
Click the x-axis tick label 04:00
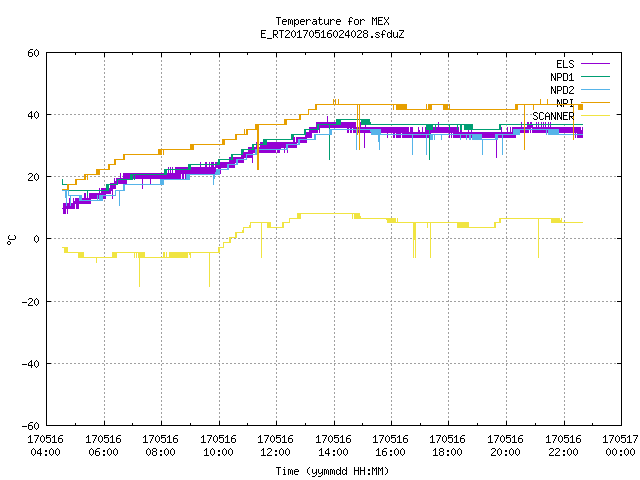point(45,453)
